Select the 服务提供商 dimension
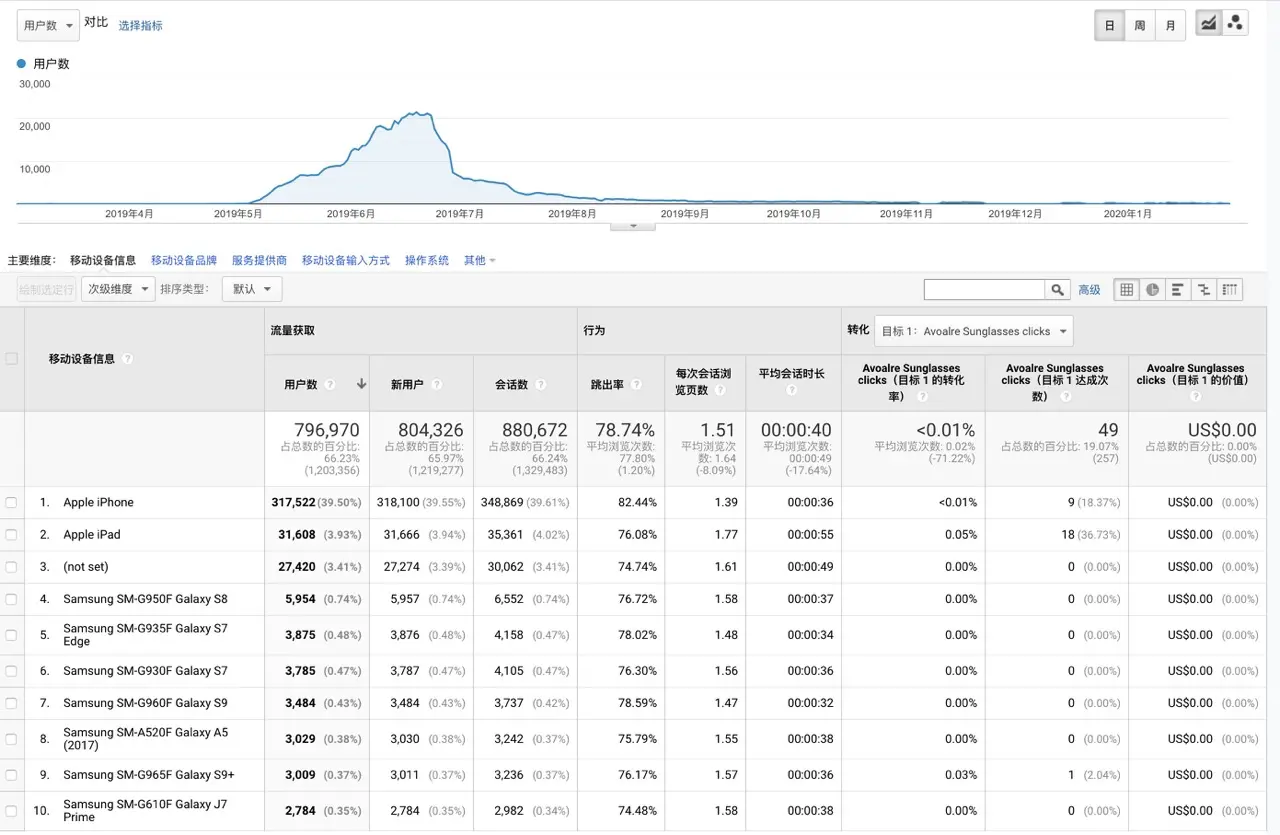1280x835 pixels. coord(259,261)
